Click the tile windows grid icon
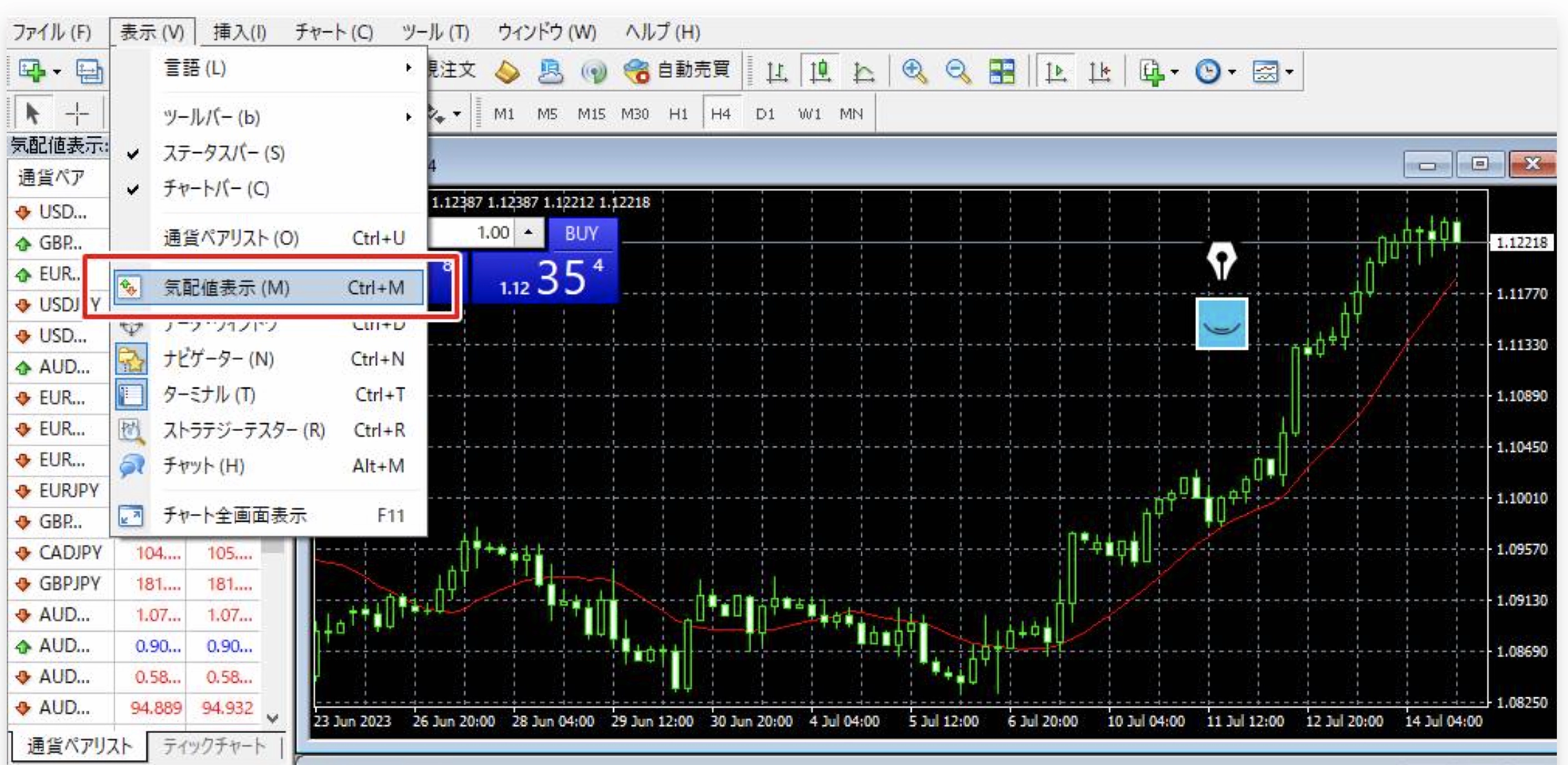The image size is (1568, 765). pyautogui.click(x=1002, y=72)
